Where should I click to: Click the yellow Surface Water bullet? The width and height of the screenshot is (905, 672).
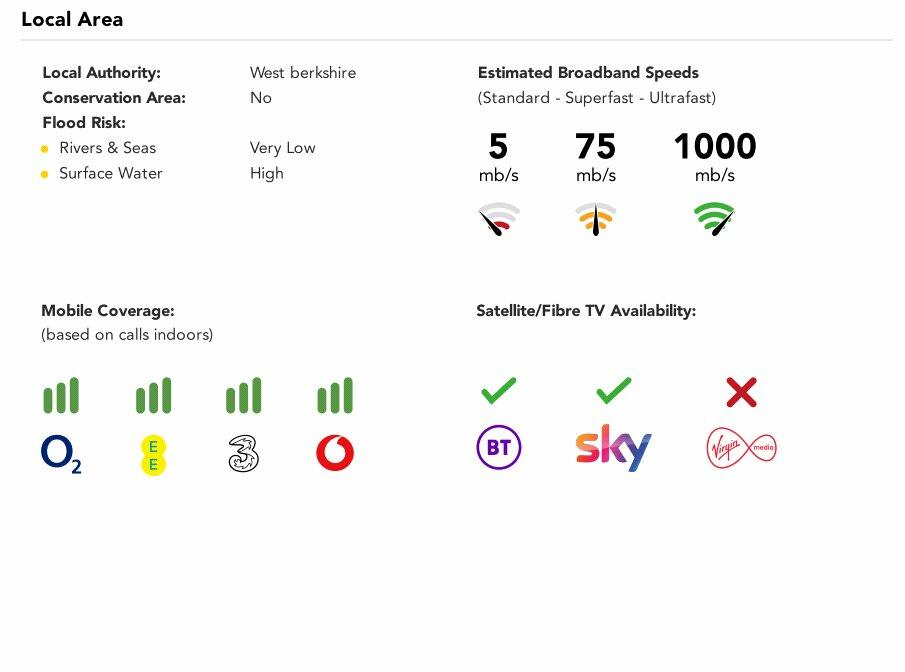click(45, 174)
